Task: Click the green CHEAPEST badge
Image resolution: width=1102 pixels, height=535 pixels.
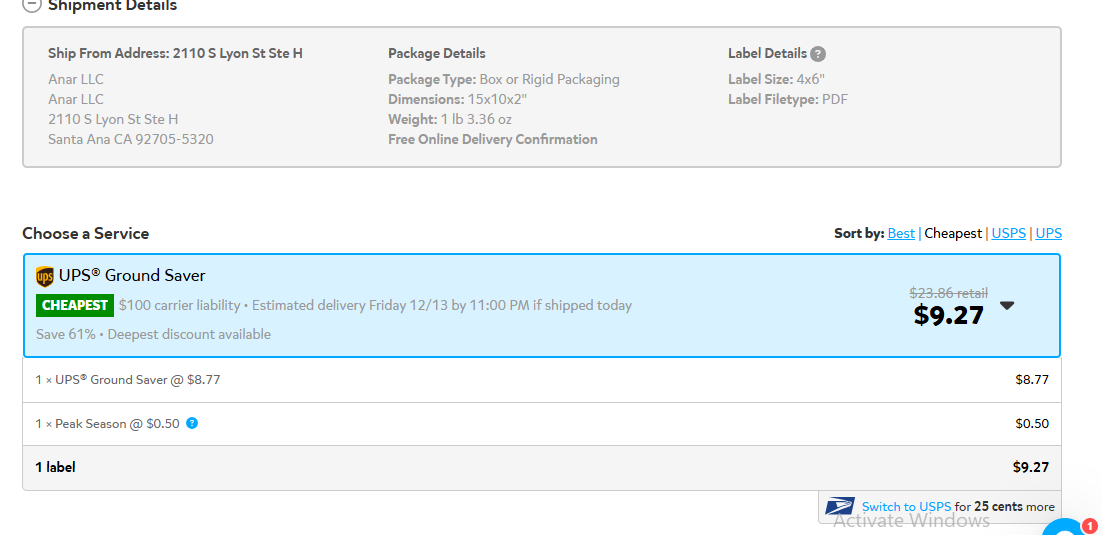Action: pos(75,306)
